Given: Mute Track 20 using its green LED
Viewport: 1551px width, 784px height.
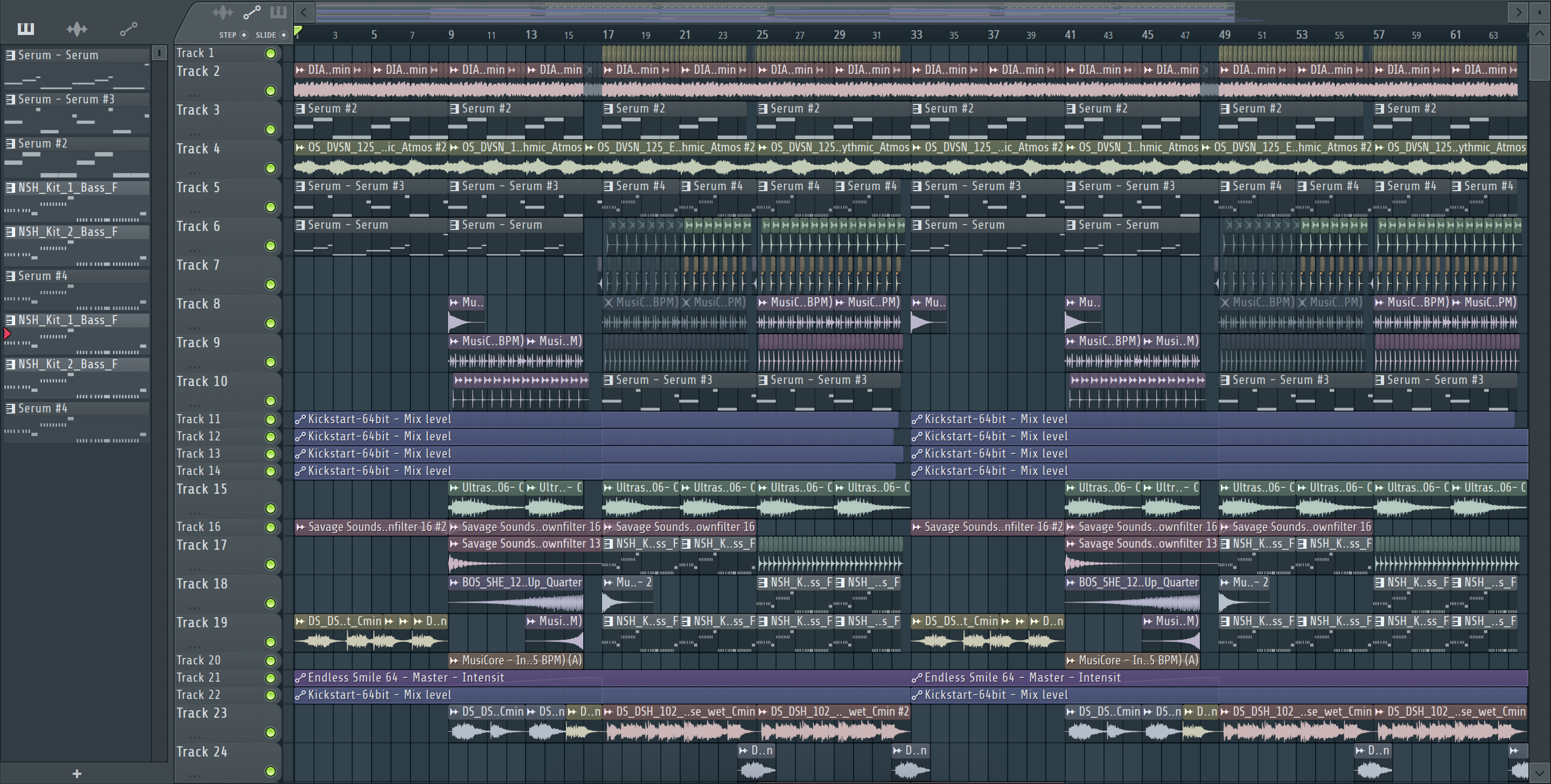Looking at the screenshot, I should pyautogui.click(x=271, y=661).
